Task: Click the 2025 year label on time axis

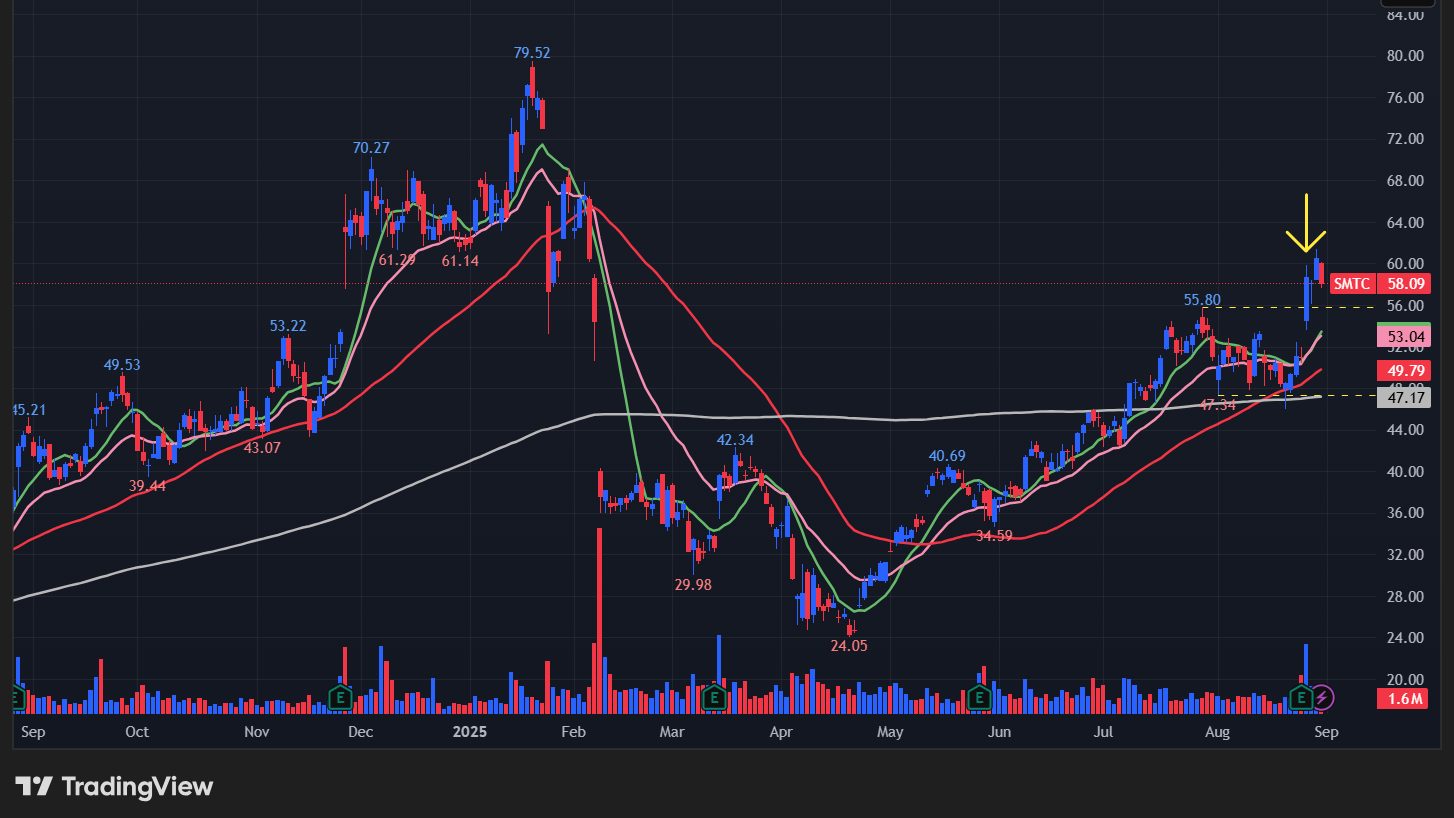Action: 469,731
